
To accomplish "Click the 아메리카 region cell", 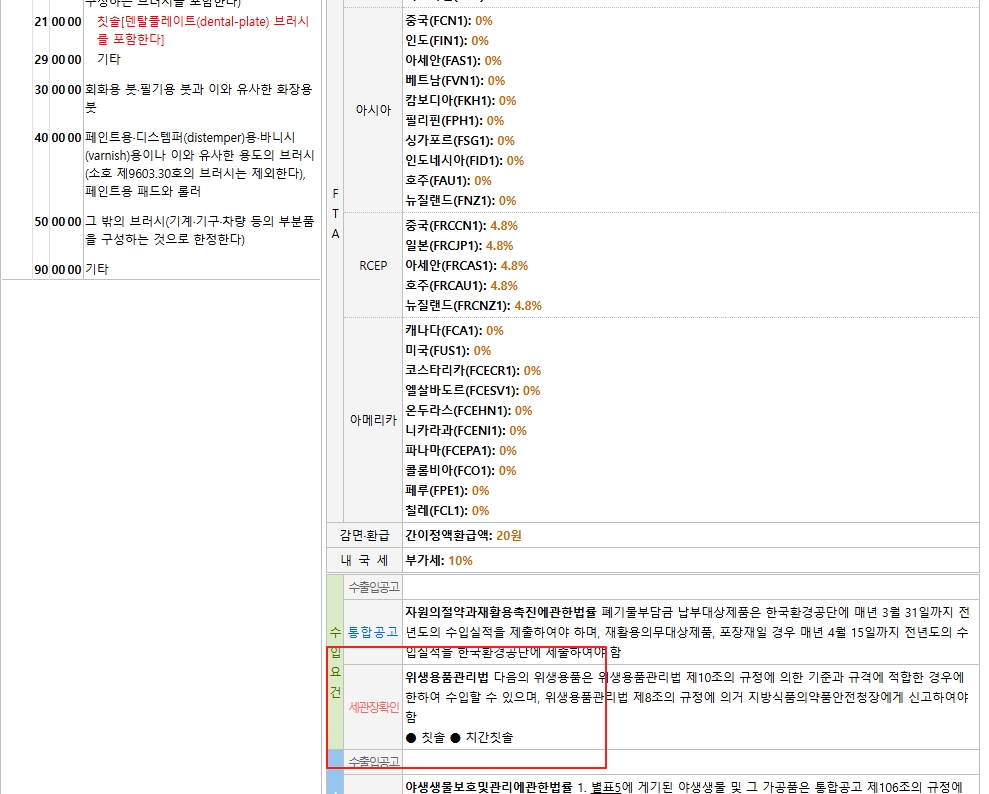I will (373, 421).
